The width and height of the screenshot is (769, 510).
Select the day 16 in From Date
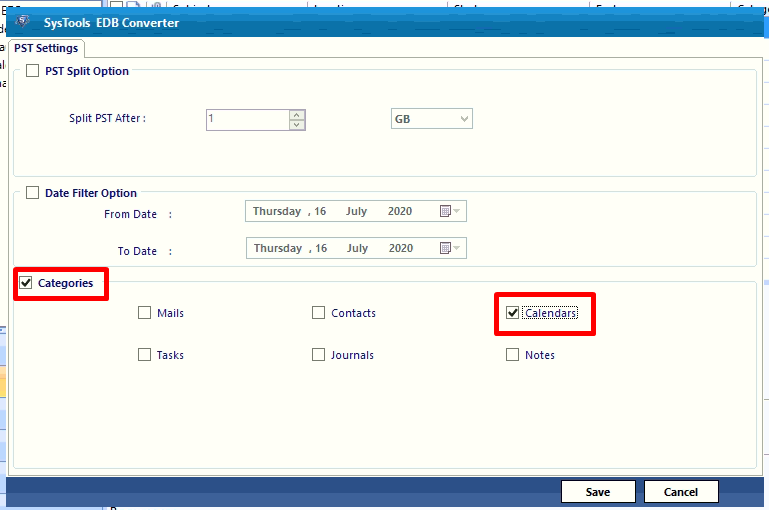pyautogui.click(x=320, y=211)
